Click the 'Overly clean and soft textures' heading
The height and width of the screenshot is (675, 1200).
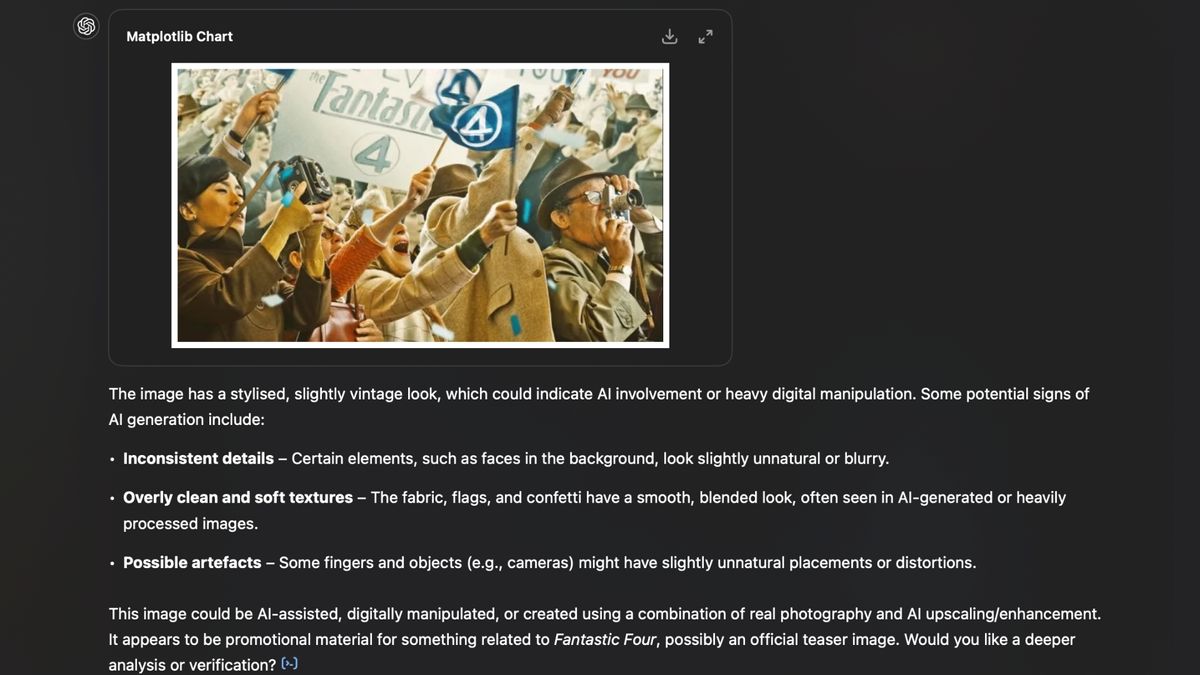click(x=238, y=497)
